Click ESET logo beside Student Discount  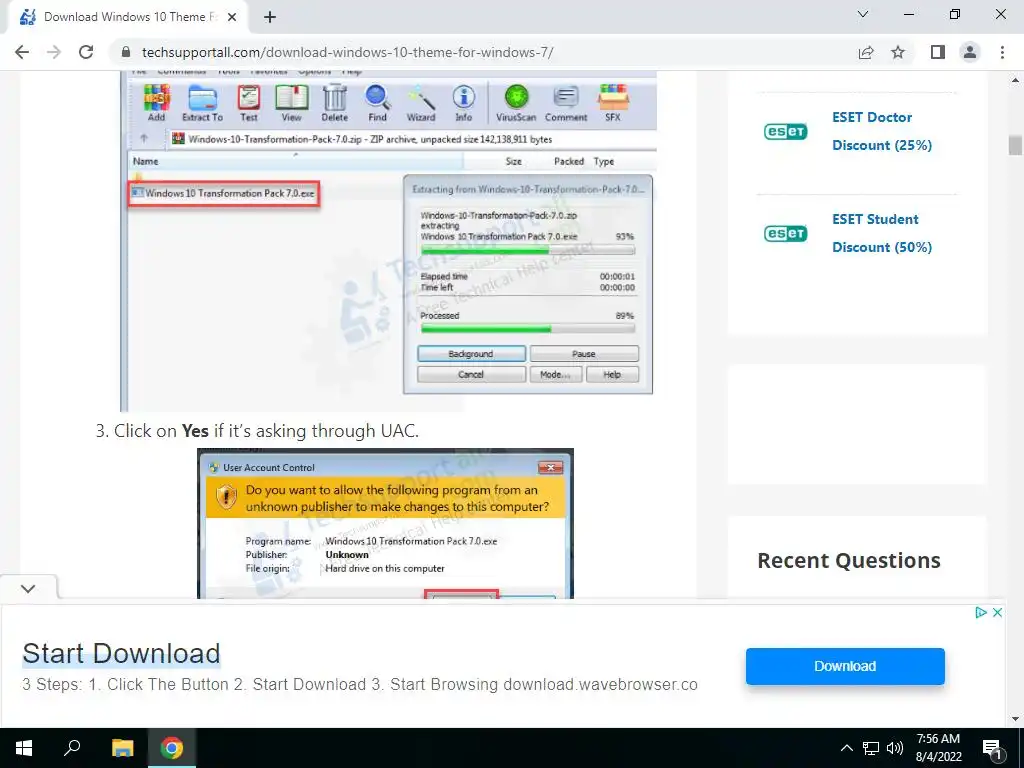tap(786, 233)
